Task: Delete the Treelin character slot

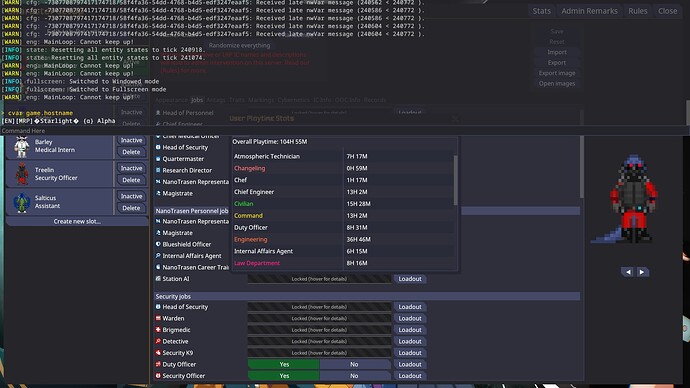Action: click(131, 180)
